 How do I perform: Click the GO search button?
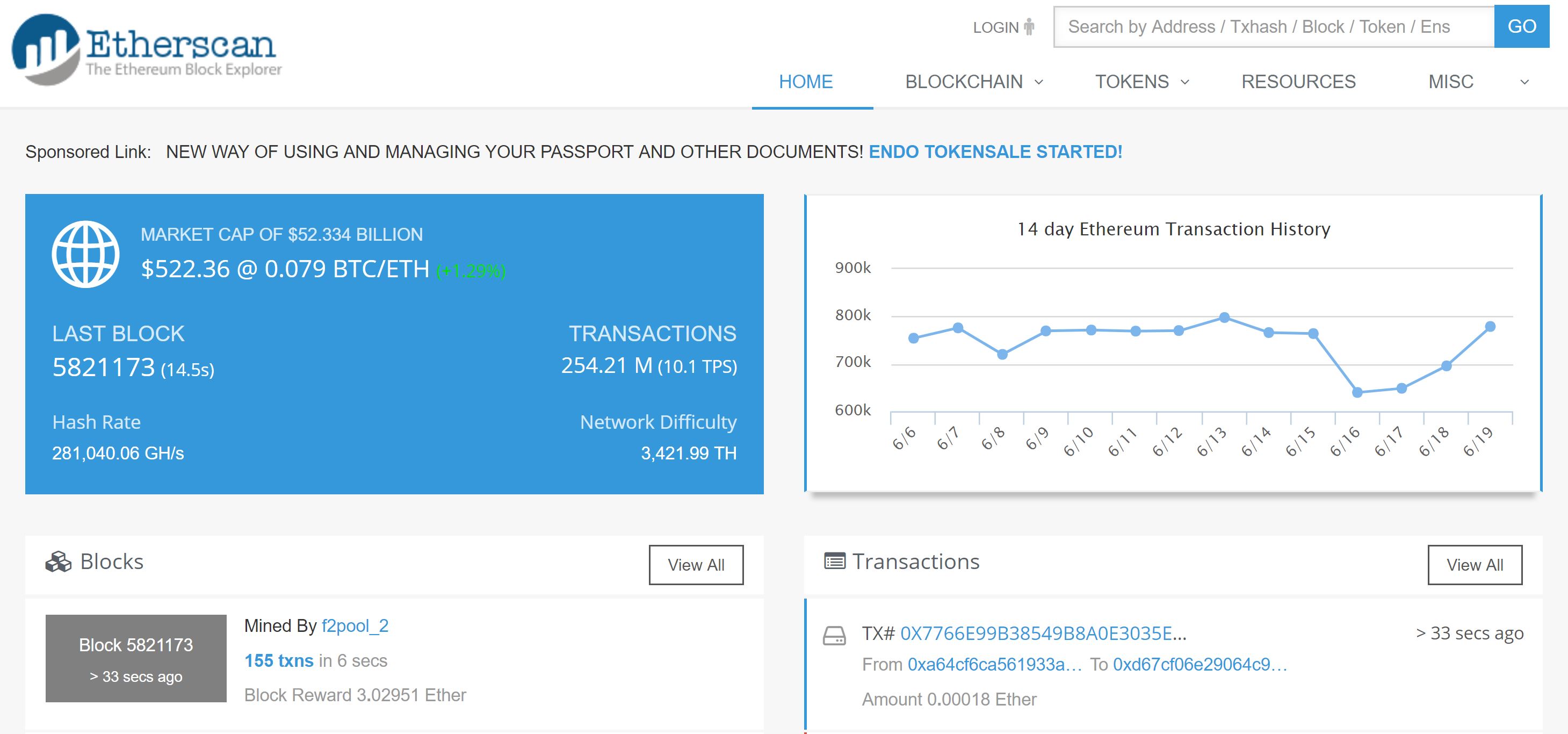(x=1522, y=27)
